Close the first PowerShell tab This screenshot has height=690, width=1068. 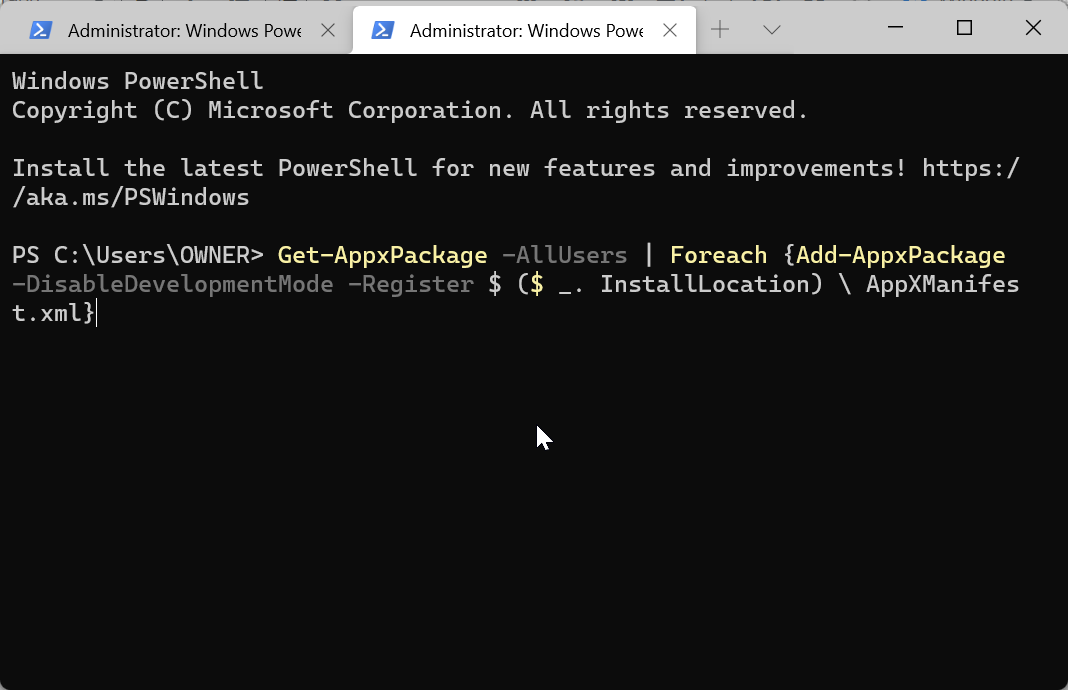[328, 30]
